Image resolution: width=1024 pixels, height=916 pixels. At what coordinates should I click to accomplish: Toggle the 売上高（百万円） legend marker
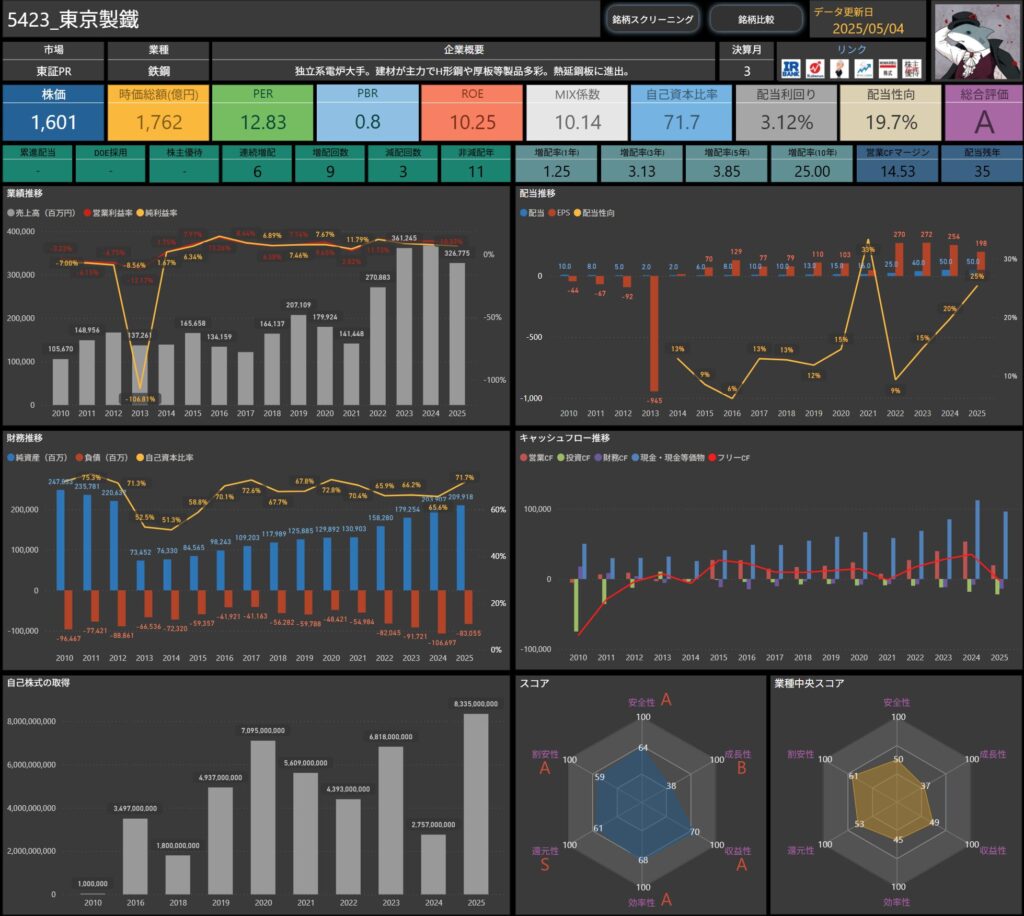[11, 213]
